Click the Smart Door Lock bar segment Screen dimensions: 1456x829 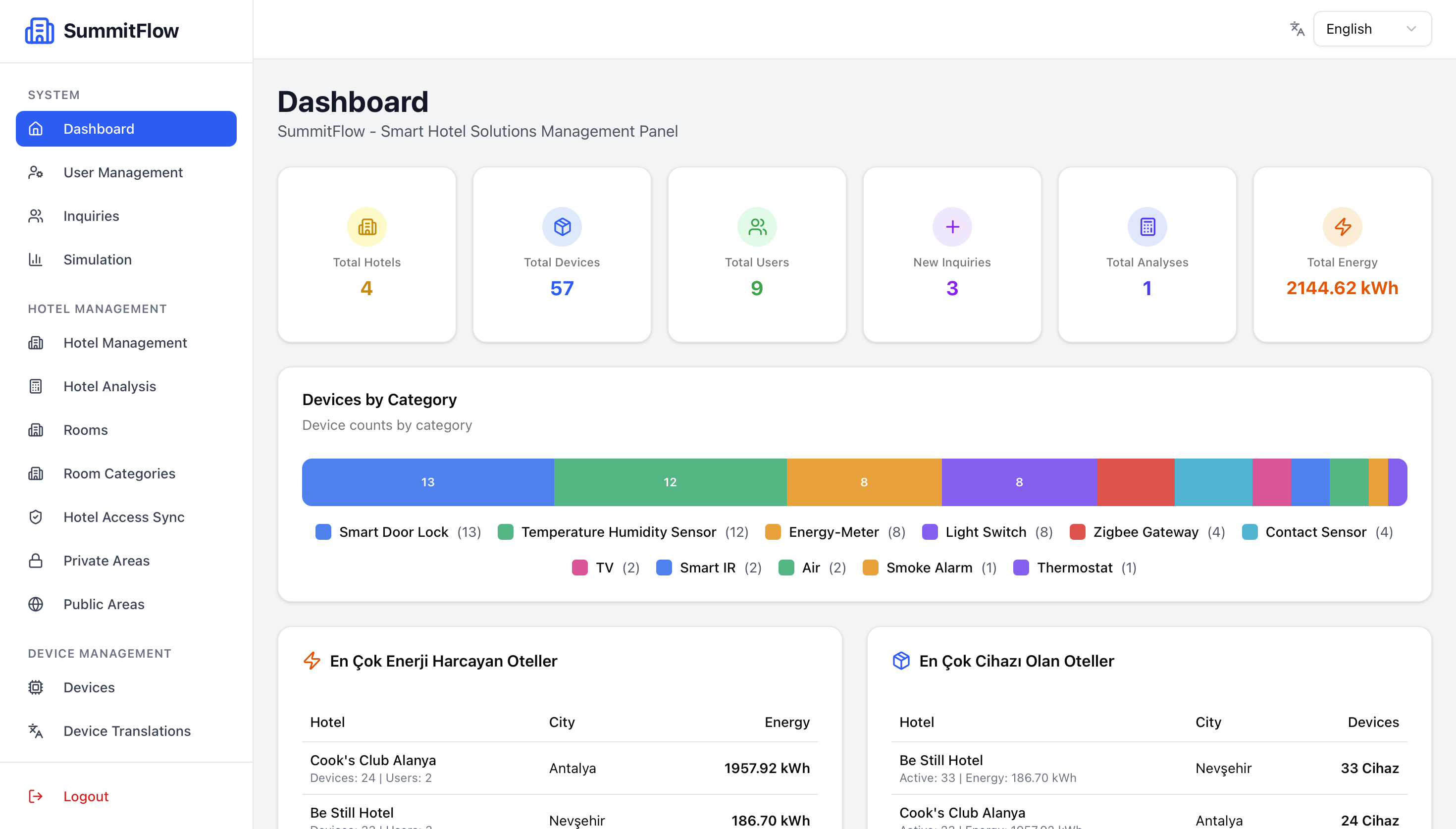(x=427, y=482)
